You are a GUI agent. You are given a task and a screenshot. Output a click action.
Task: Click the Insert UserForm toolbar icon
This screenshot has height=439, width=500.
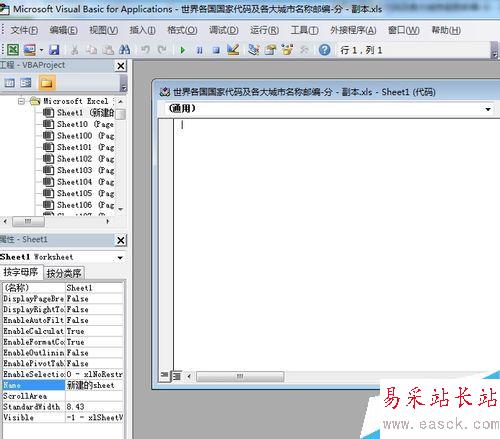[30, 50]
